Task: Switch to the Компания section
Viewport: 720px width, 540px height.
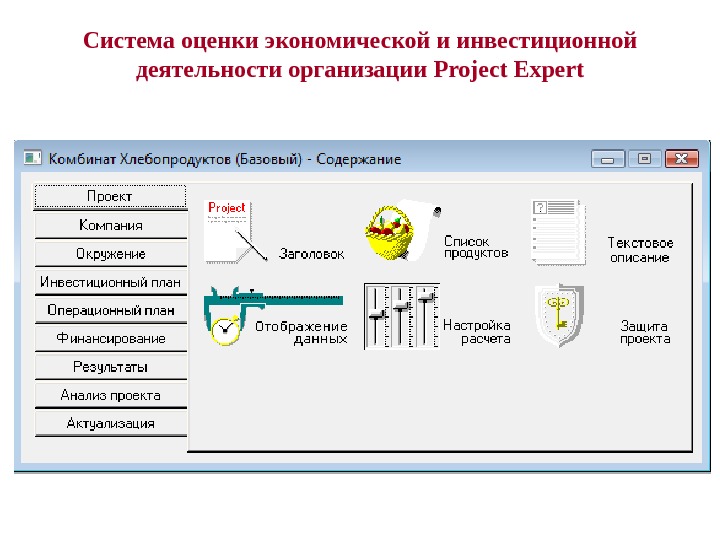Action: click(x=111, y=225)
